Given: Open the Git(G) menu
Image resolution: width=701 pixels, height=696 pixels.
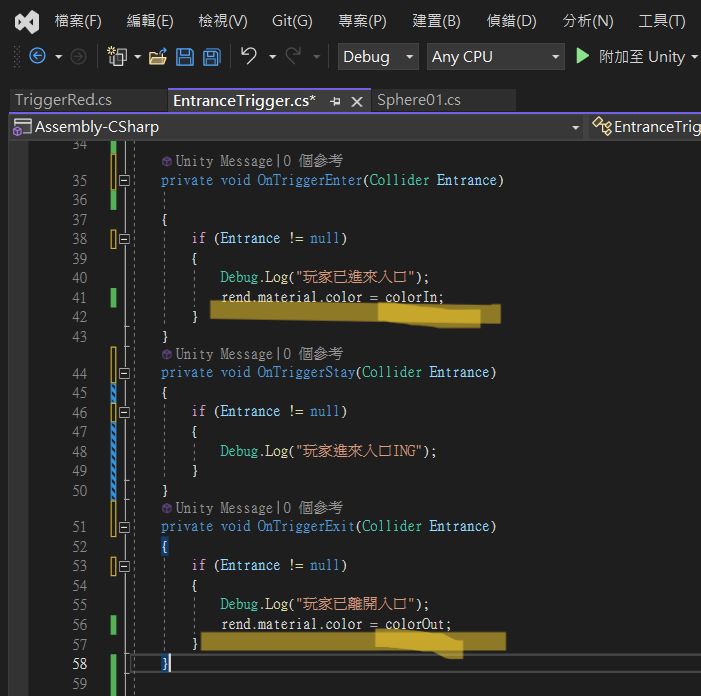Looking at the screenshot, I should pyautogui.click(x=292, y=21).
